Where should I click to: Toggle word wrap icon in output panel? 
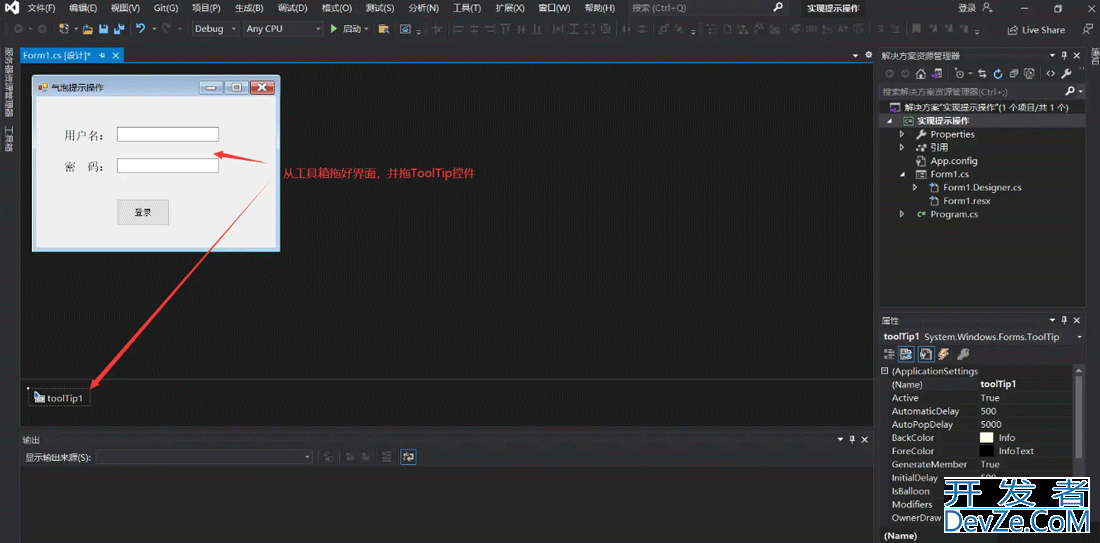(x=408, y=457)
